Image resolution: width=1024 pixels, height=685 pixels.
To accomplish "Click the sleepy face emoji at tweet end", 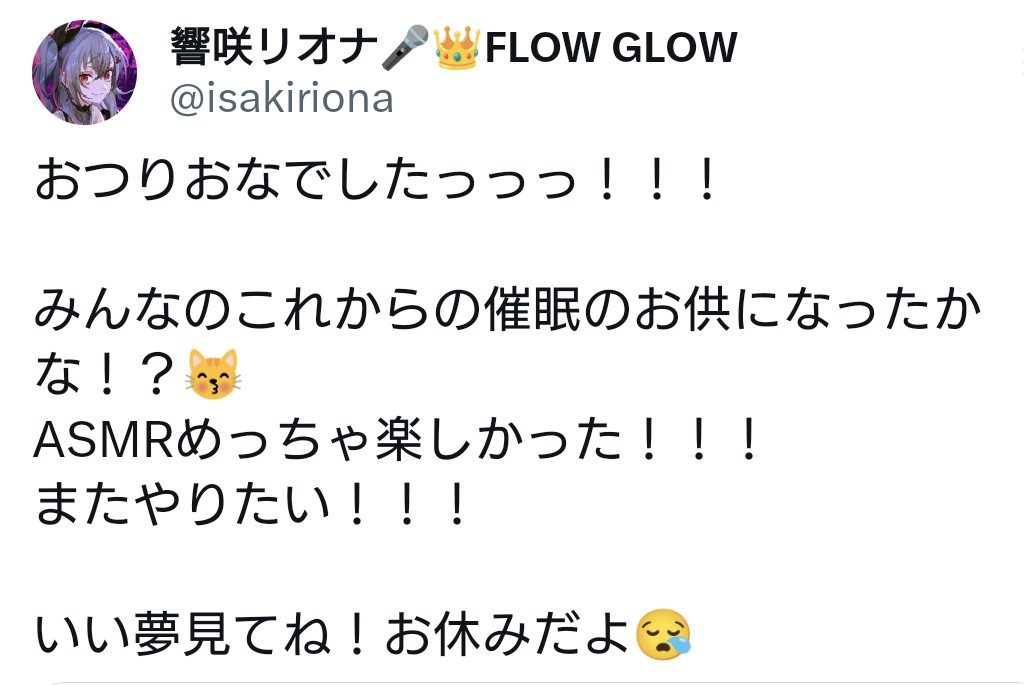I will (663, 634).
